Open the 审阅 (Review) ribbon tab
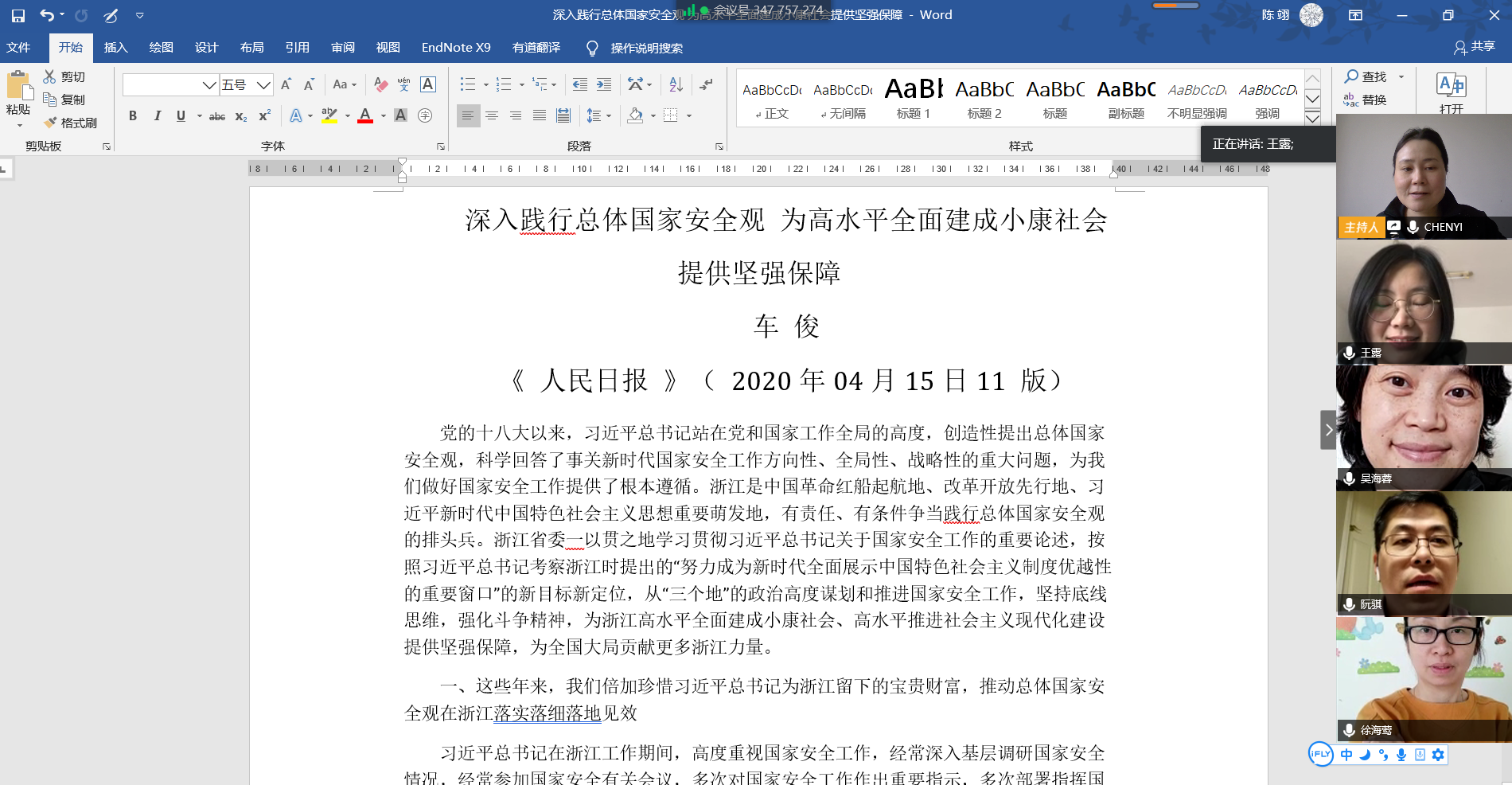 (343, 48)
